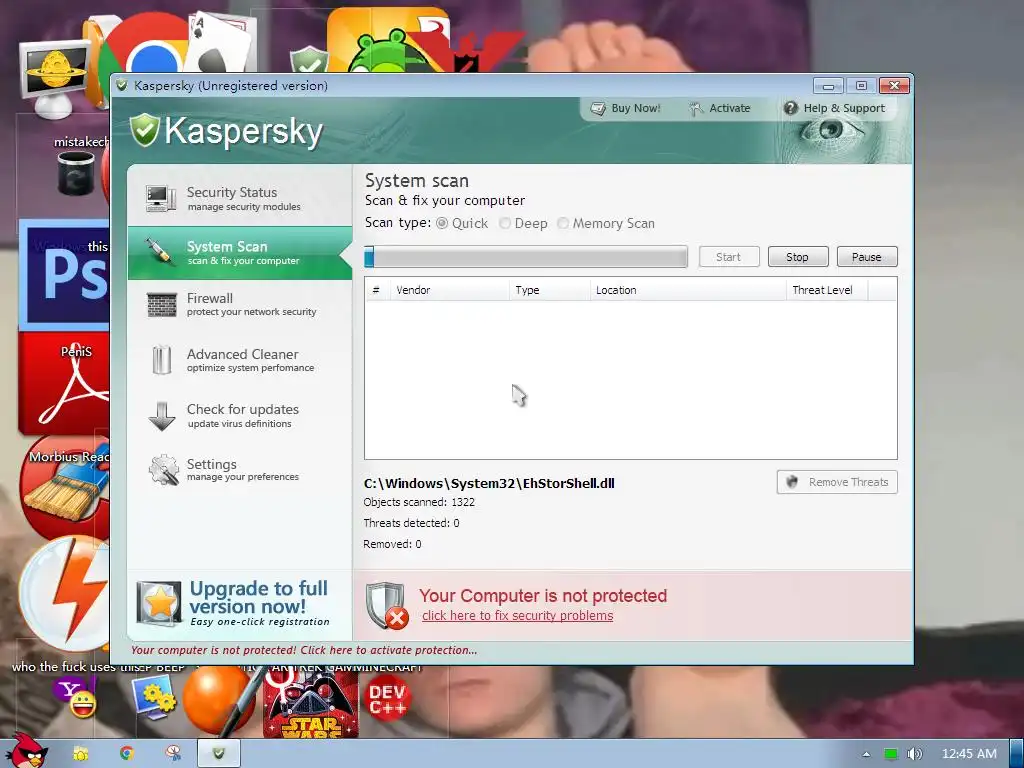Click the red X shield warning icon
Viewport: 1024px width, 768px height.
click(x=387, y=605)
